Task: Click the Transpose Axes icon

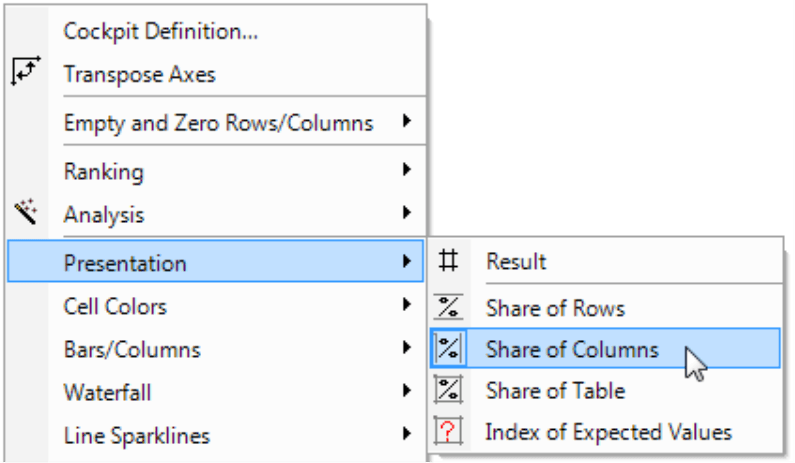Action: tap(25, 71)
